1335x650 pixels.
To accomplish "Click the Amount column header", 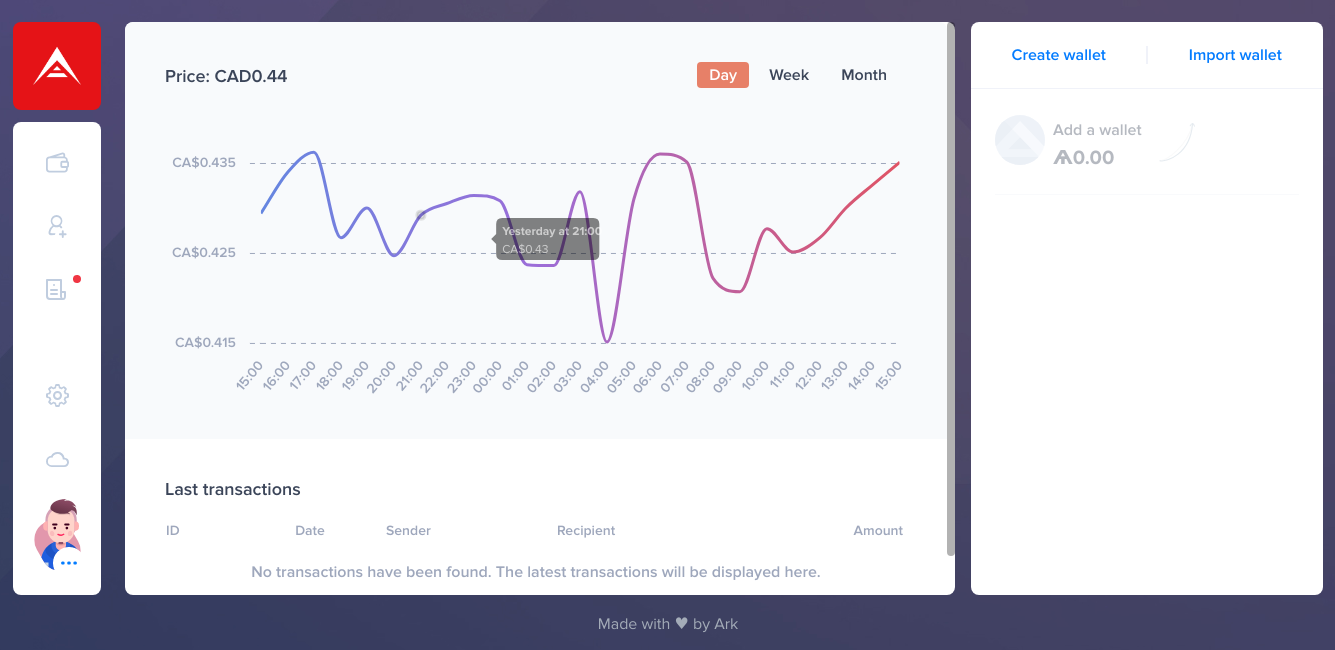I will pyautogui.click(x=878, y=531).
